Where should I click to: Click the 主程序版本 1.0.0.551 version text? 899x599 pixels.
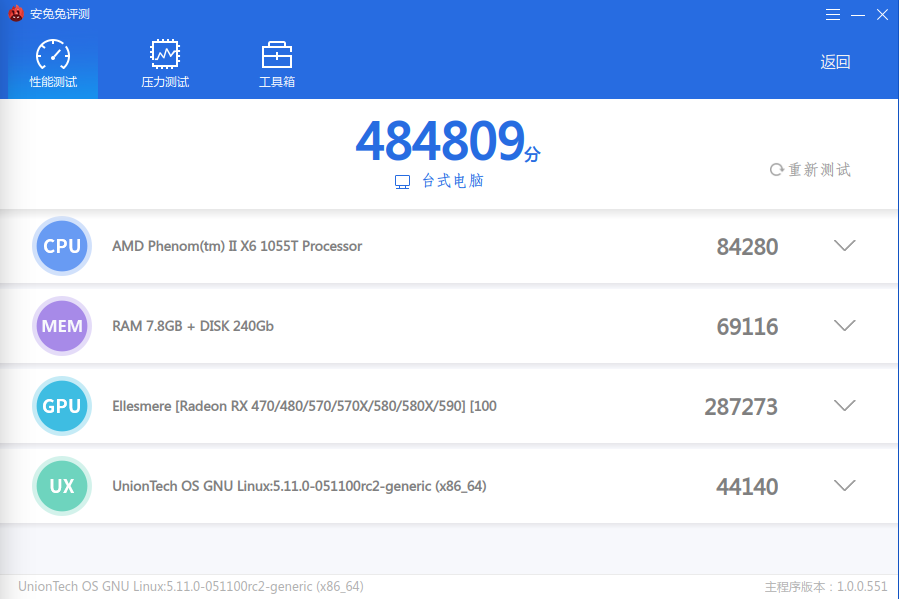click(x=826, y=587)
